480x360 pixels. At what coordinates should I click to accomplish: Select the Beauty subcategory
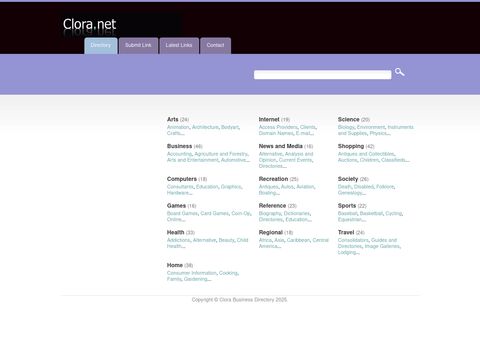coord(227,240)
